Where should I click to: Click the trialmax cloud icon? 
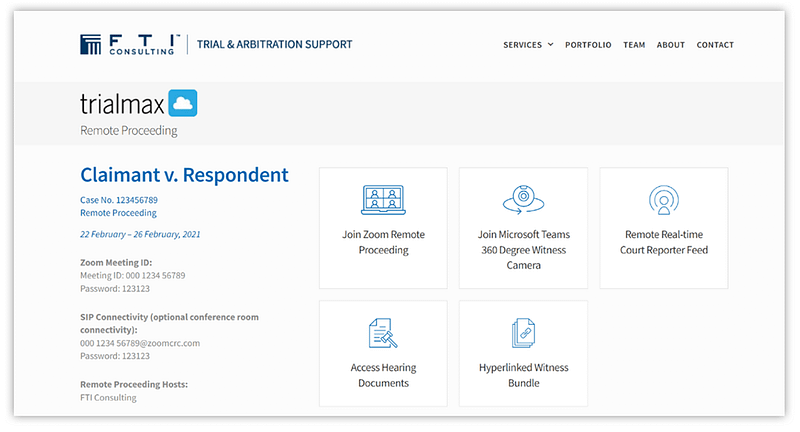[x=183, y=103]
